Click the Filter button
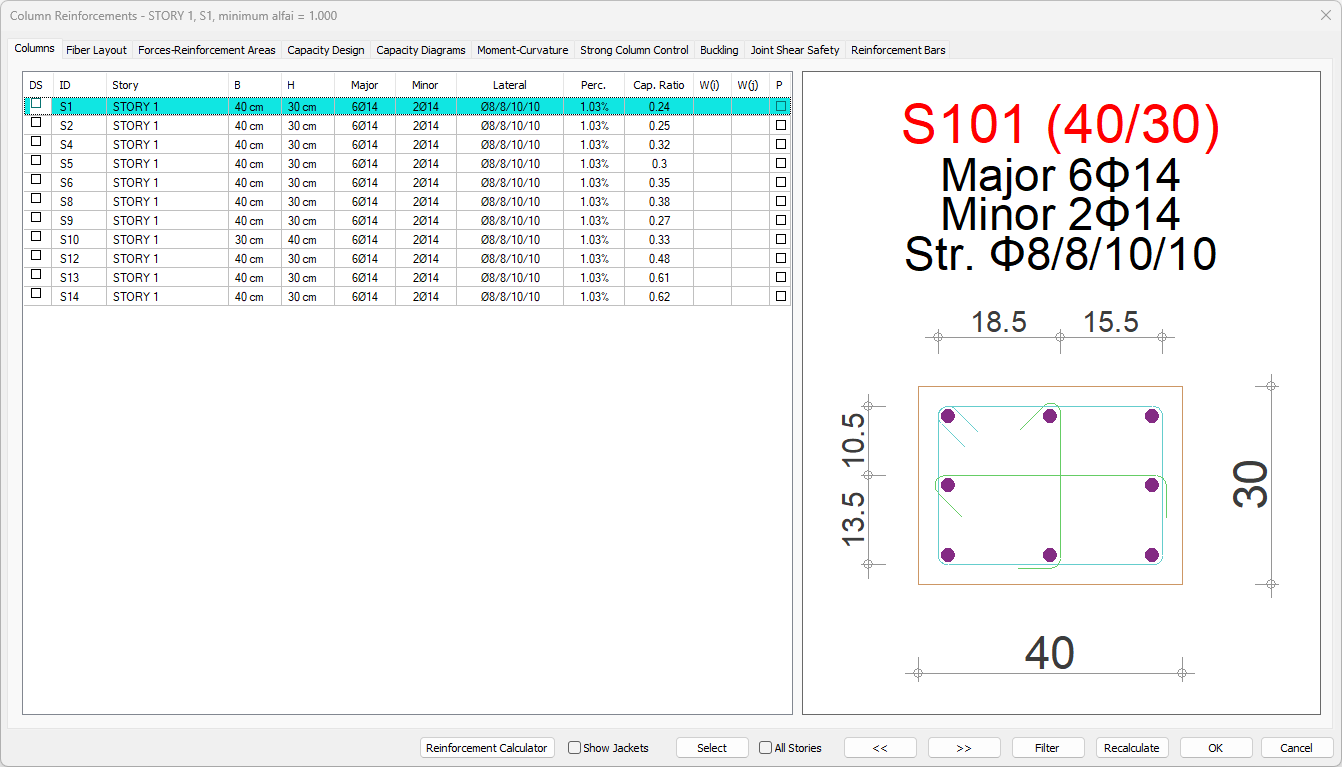 (x=1047, y=748)
